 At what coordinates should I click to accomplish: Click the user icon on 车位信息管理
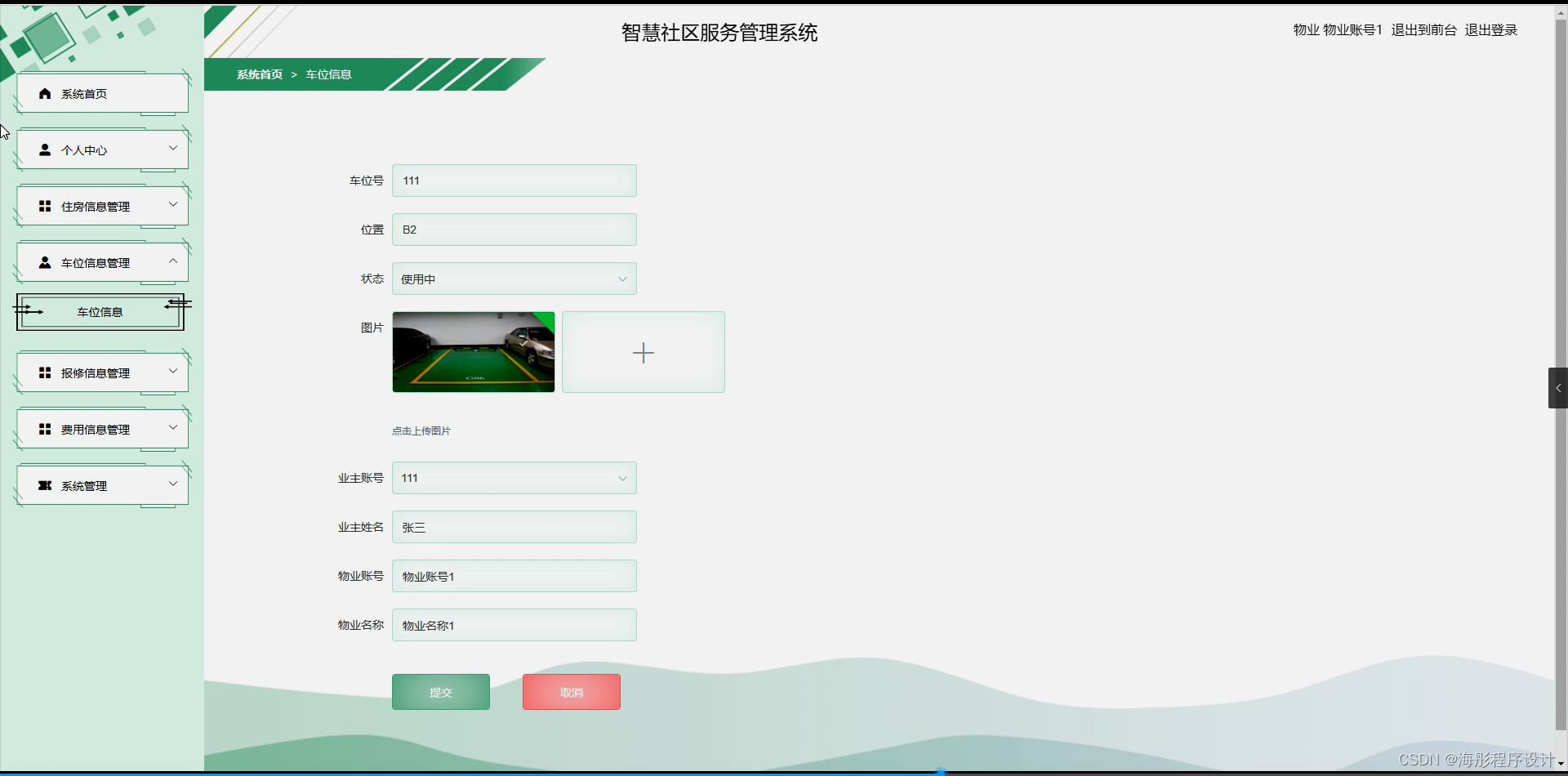(x=44, y=262)
